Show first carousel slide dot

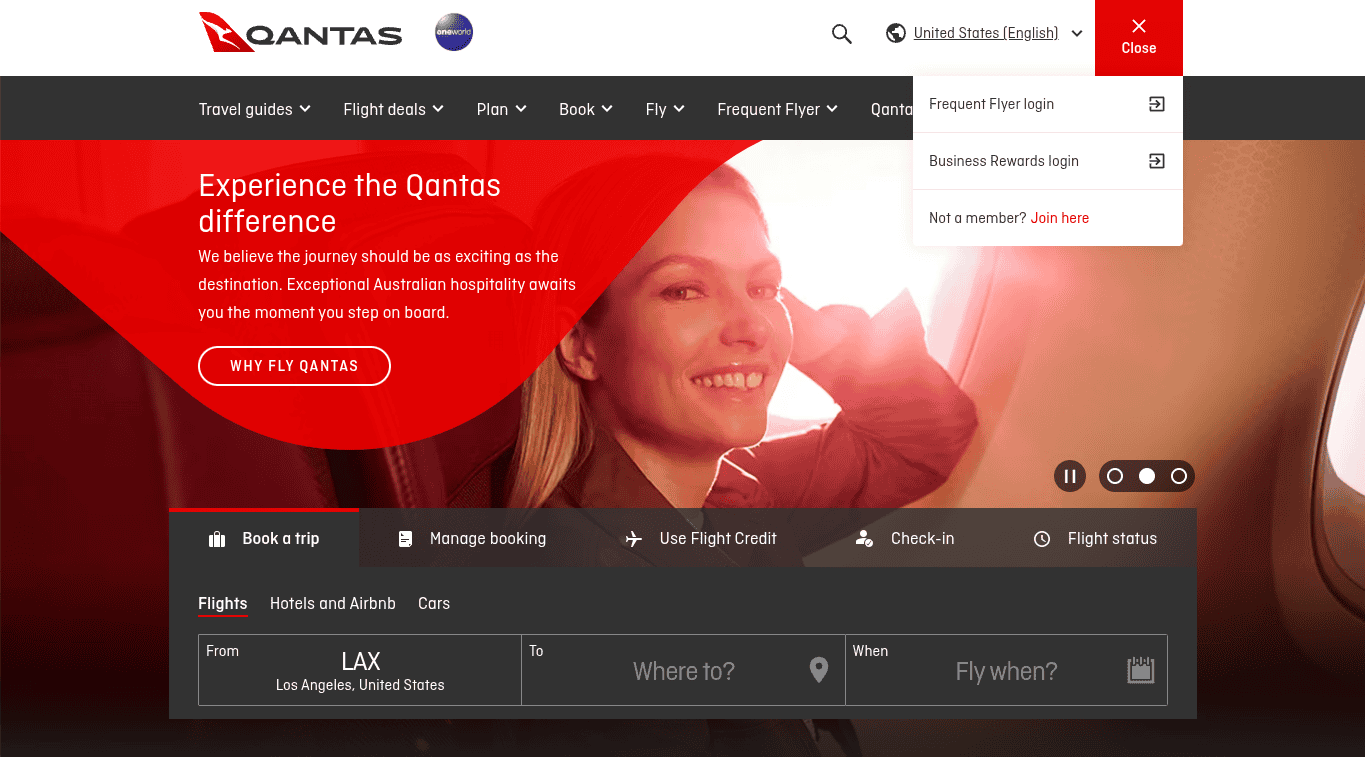[1115, 476]
